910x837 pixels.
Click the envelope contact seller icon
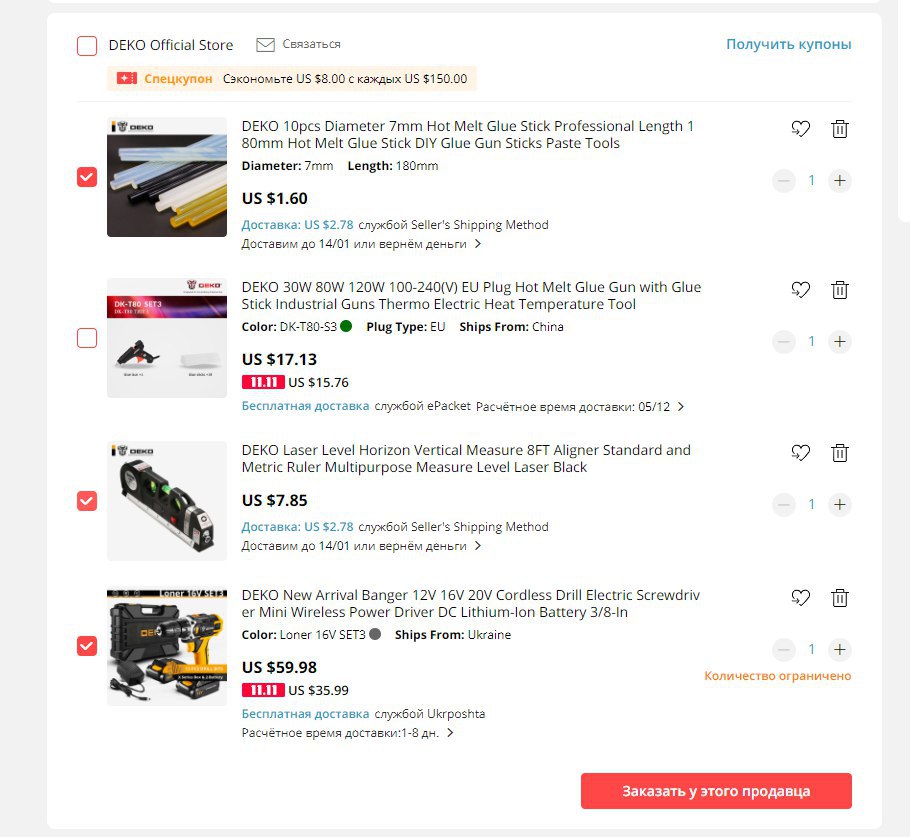pyautogui.click(x=265, y=45)
